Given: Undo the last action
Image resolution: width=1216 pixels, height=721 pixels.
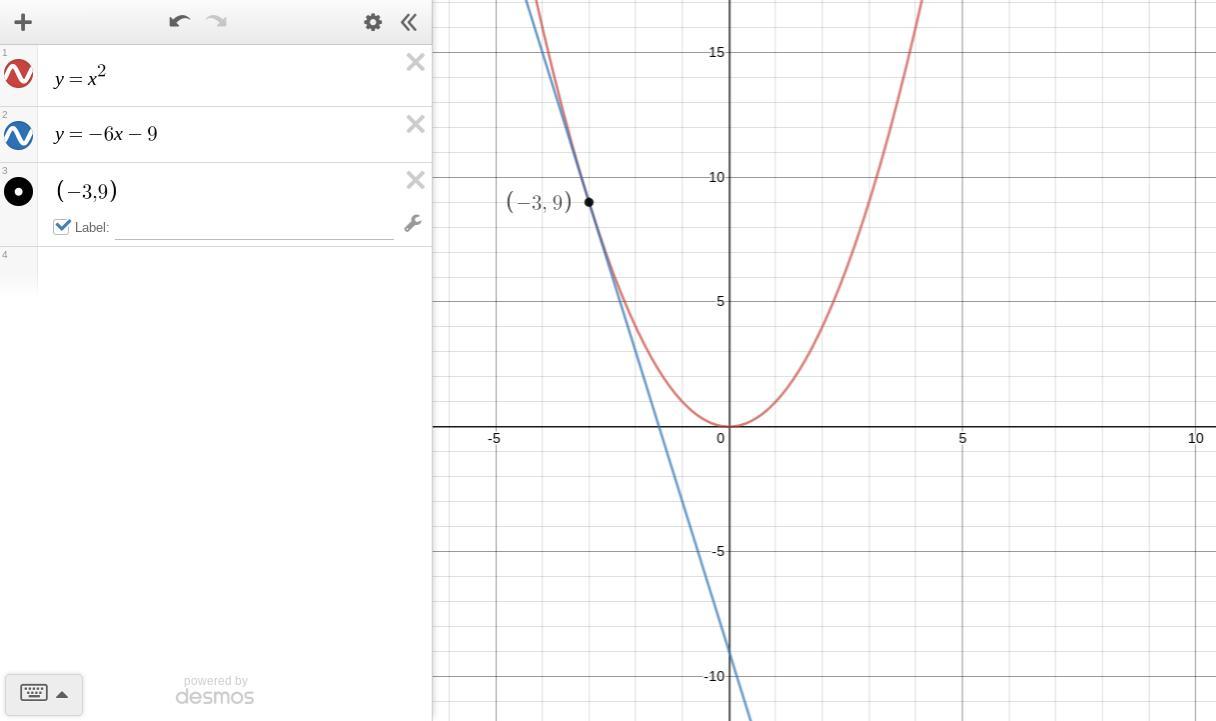Looking at the screenshot, I should [x=179, y=21].
